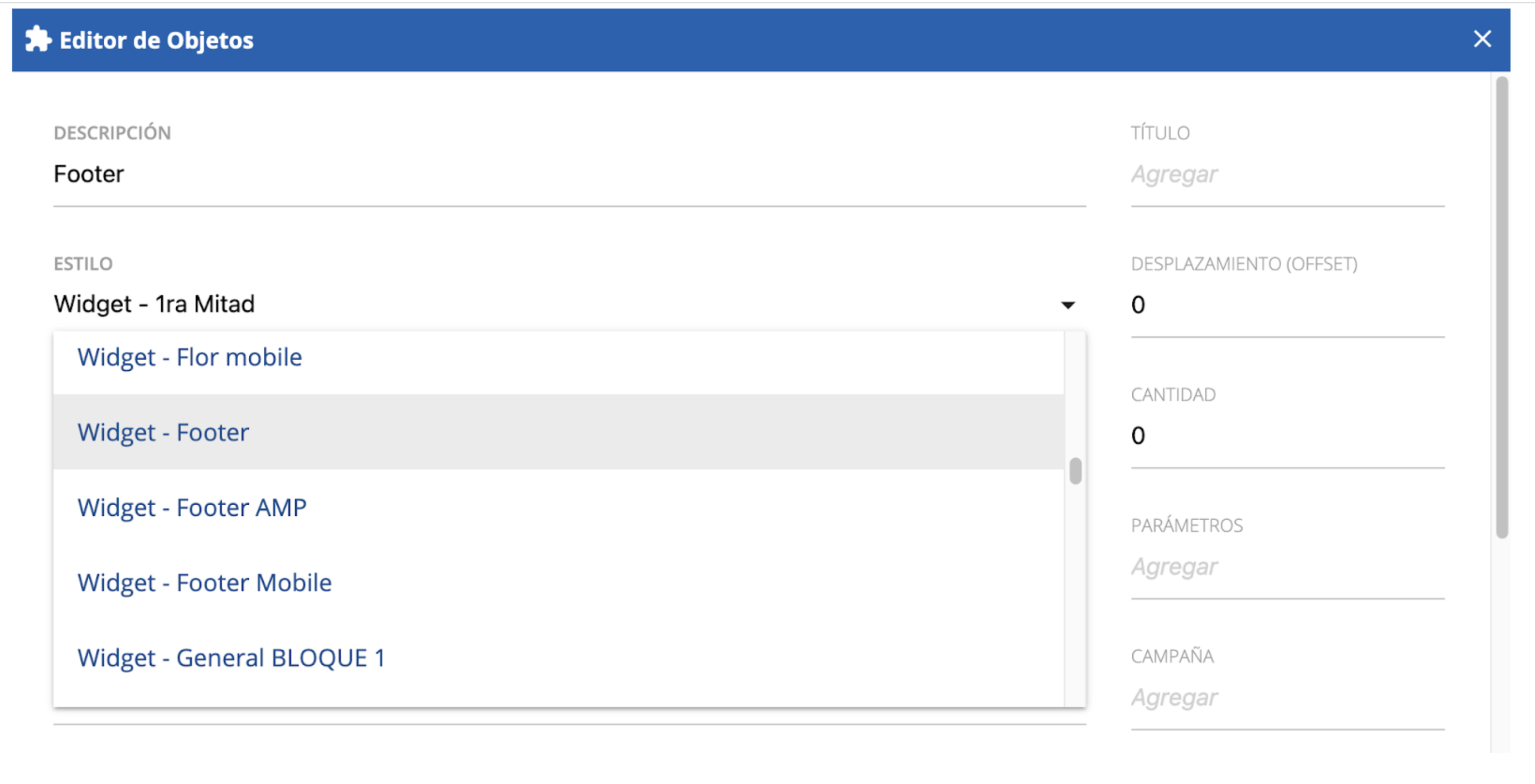Click the dialog's main vertical scrollbar
Screen dimensions: 1535x784
click(1502, 307)
